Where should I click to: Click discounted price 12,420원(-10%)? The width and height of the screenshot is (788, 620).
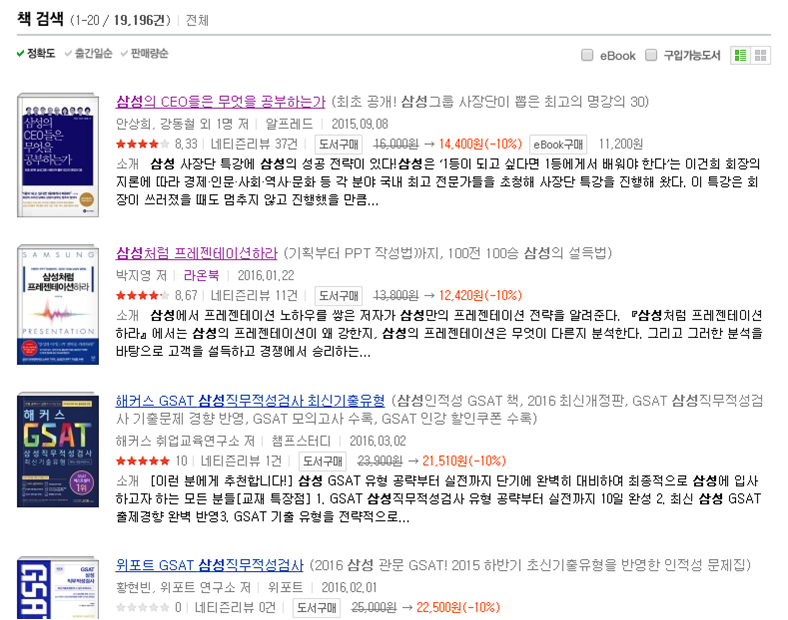(480, 295)
